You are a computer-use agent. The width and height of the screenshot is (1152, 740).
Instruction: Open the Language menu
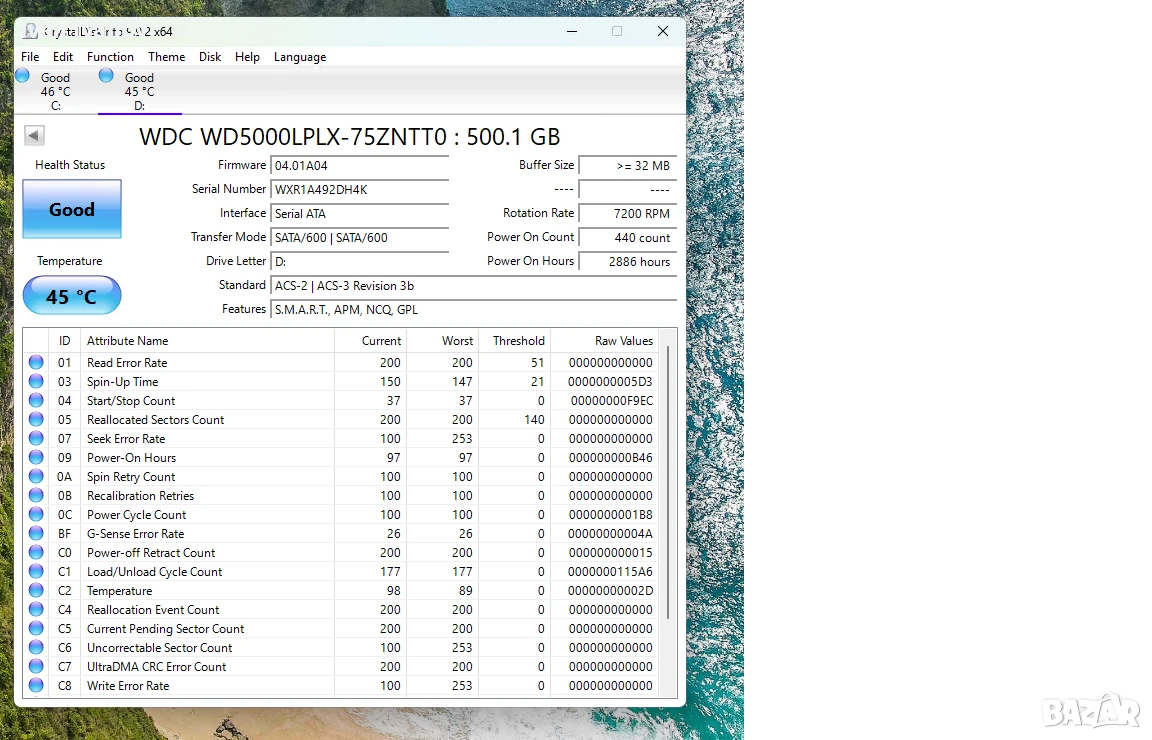[300, 57]
